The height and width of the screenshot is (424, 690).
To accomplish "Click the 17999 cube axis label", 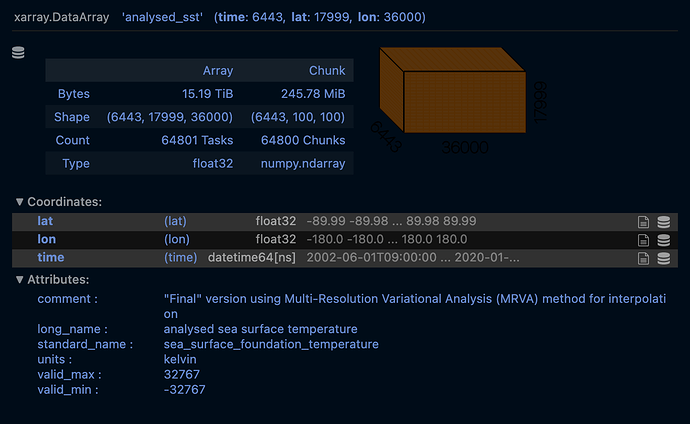I will coord(540,102).
